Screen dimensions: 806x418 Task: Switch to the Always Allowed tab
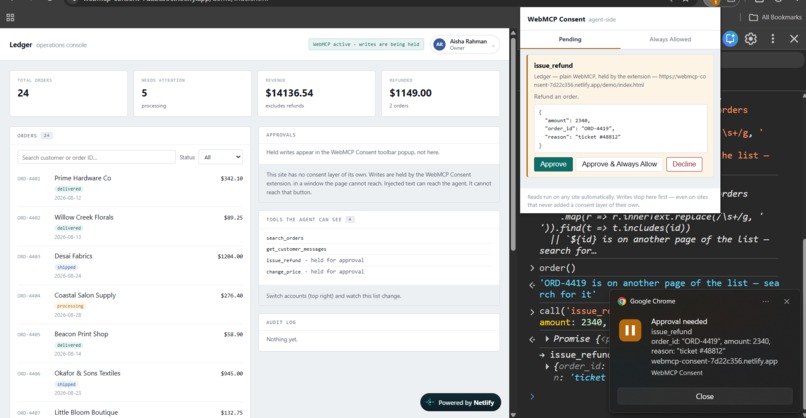670,40
